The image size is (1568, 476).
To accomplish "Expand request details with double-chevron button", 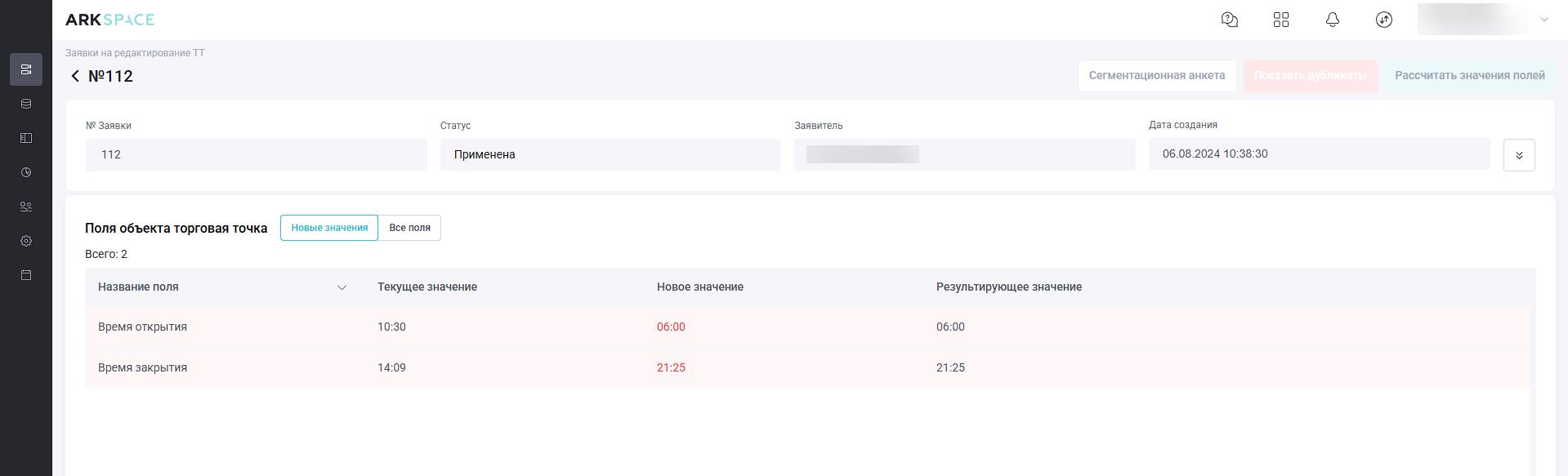I will click(1519, 155).
